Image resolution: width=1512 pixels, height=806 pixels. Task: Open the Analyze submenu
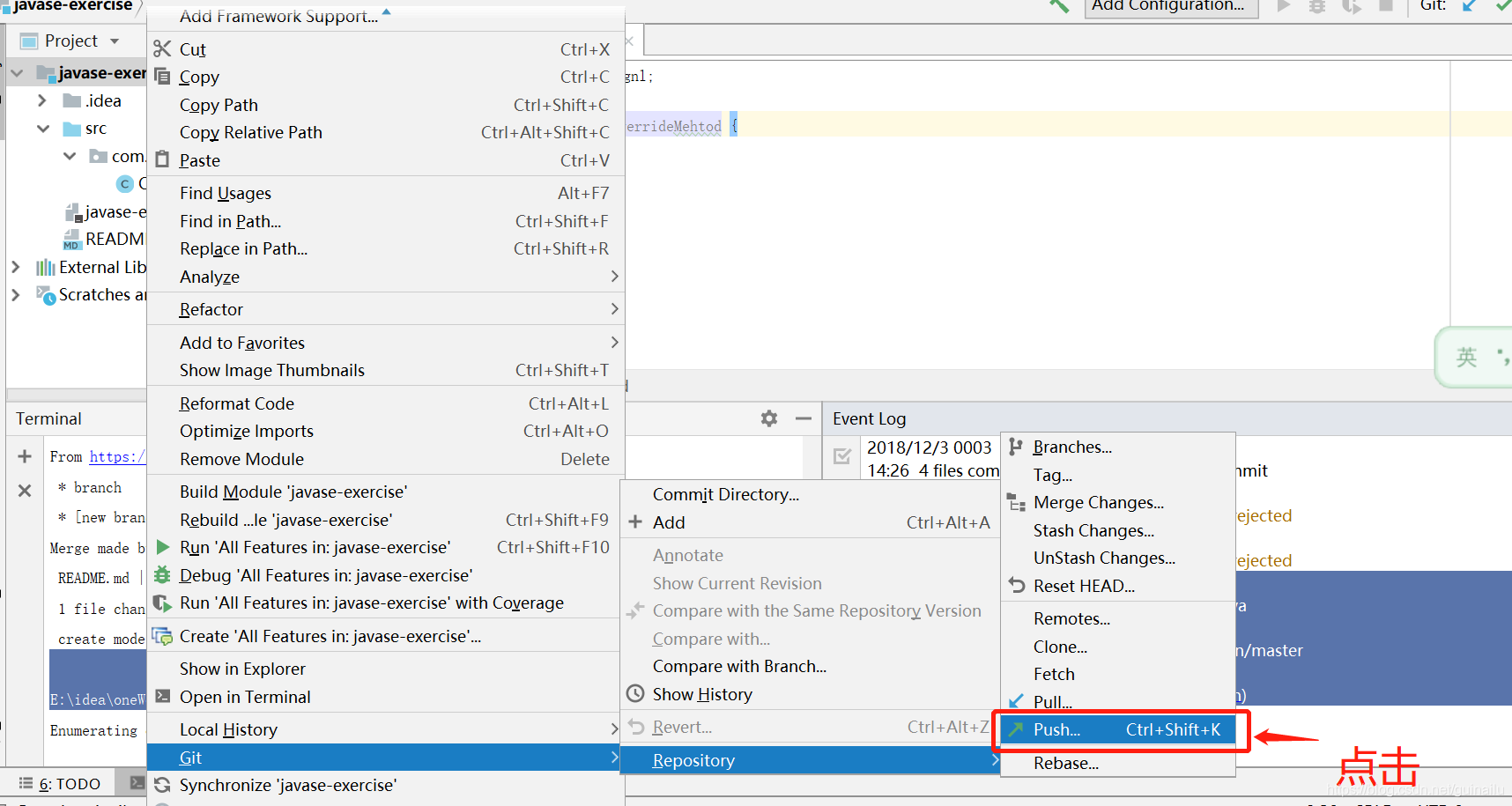pyautogui.click(x=386, y=277)
